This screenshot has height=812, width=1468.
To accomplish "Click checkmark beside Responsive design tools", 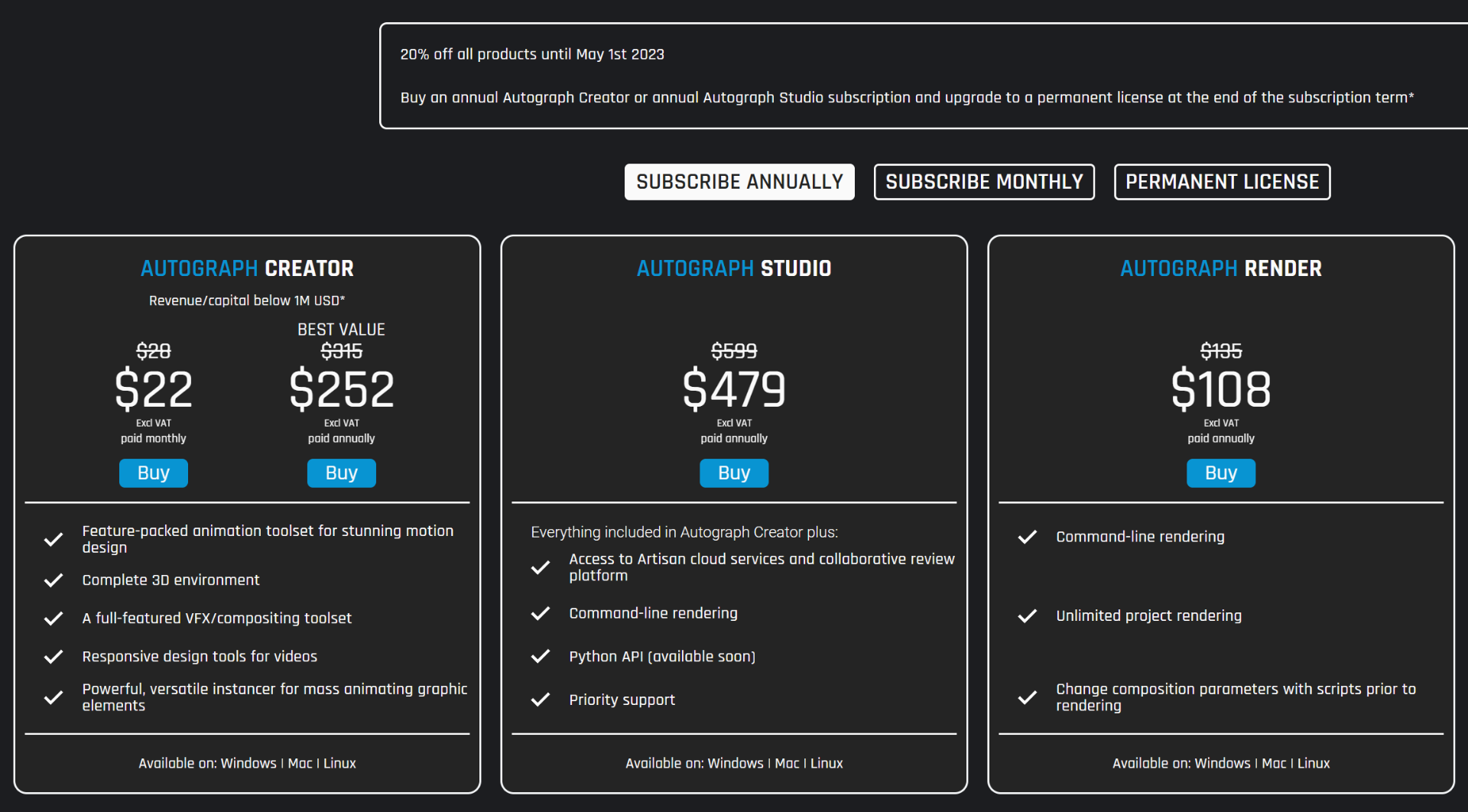I will (54, 657).
